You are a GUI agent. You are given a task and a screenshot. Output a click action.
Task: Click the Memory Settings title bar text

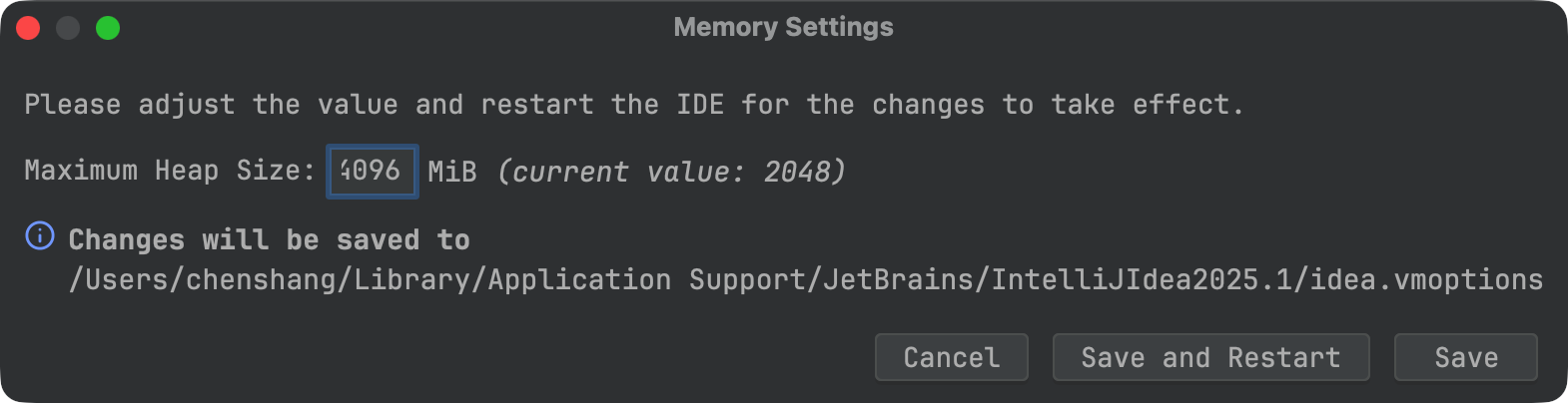[783, 27]
